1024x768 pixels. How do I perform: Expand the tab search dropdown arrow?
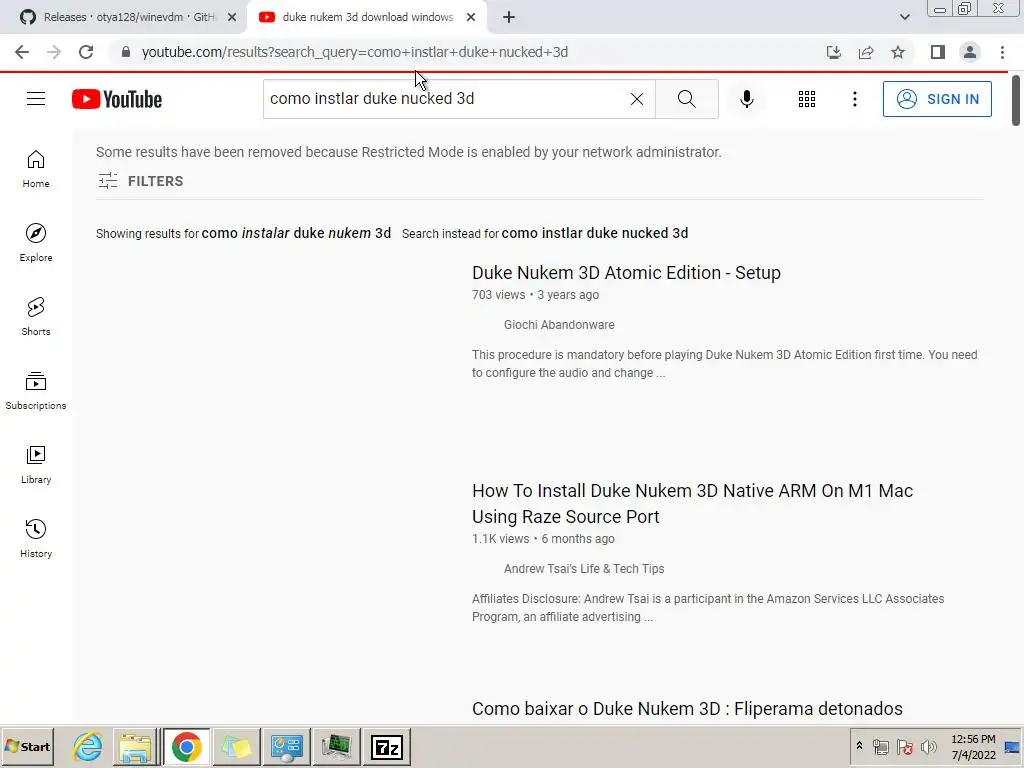click(x=904, y=17)
